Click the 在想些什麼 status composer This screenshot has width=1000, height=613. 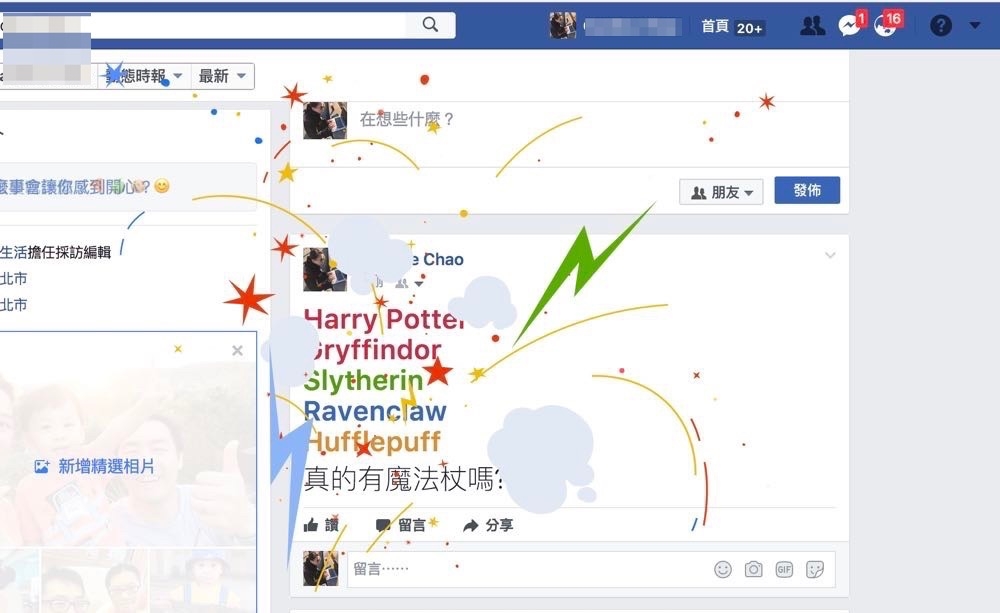point(407,119)
